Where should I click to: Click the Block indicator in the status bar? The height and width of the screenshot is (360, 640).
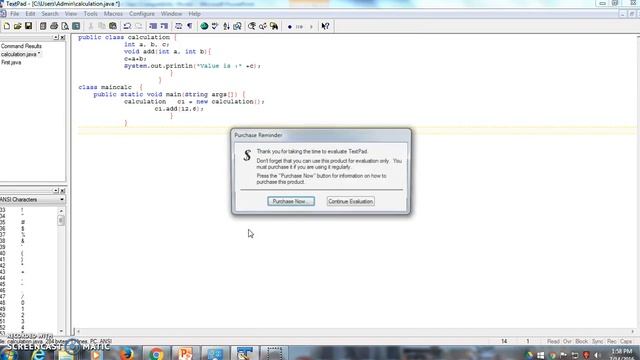click(x=581, y=341)
